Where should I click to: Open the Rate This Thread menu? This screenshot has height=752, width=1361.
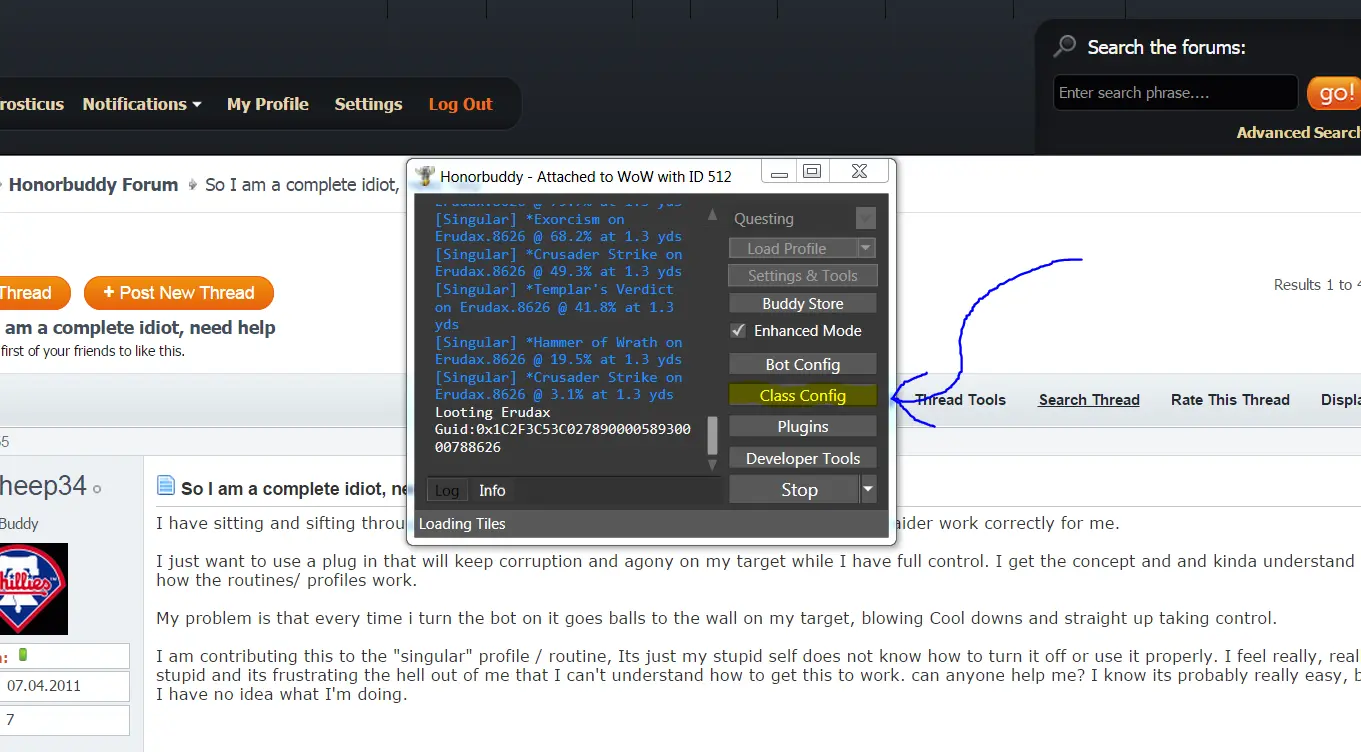click(1230, 399)
